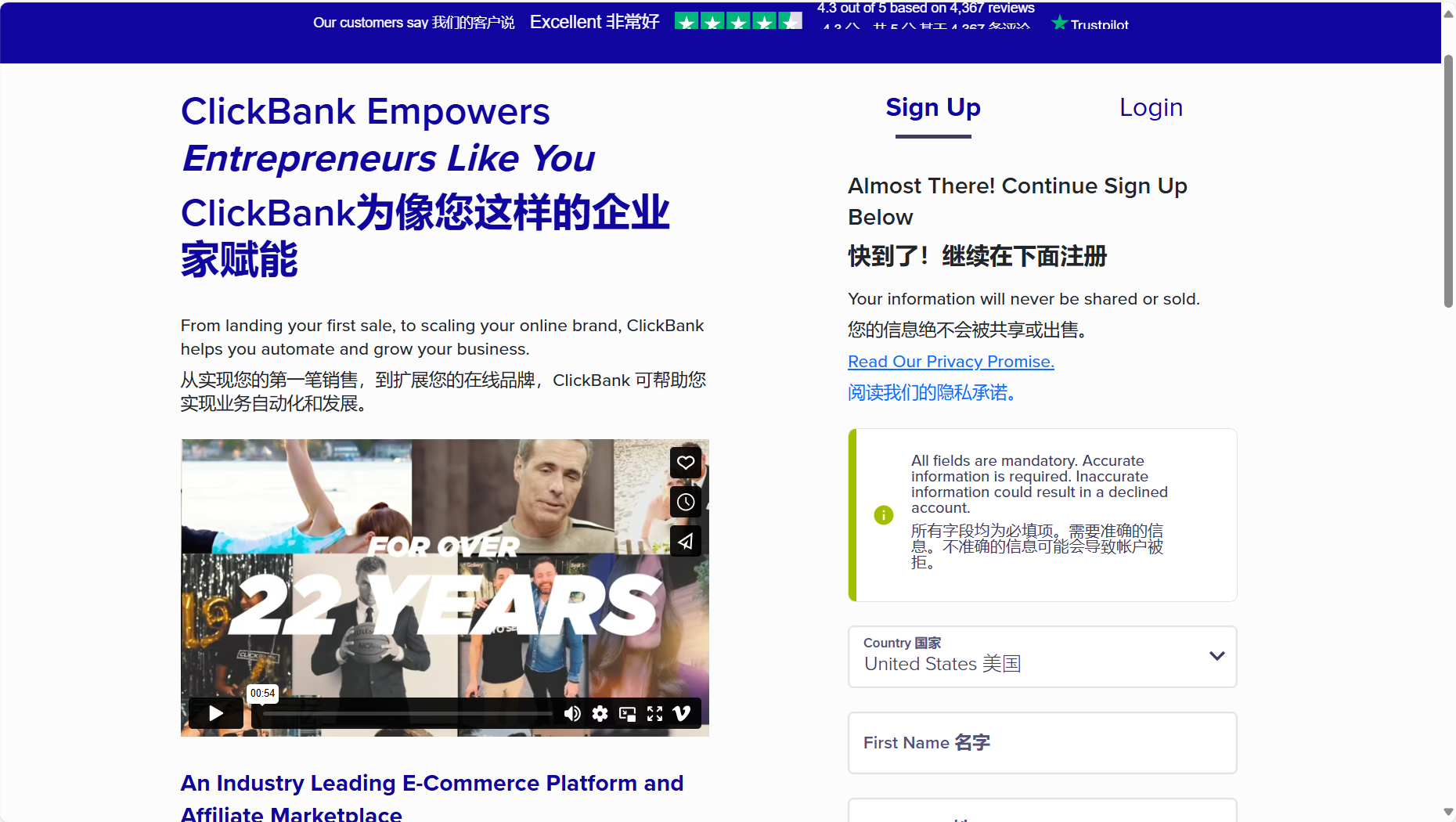The height and width of the screenshot is (822, 1456).
Task: Focus the First Name input field
Action: tap(1043, 743)
